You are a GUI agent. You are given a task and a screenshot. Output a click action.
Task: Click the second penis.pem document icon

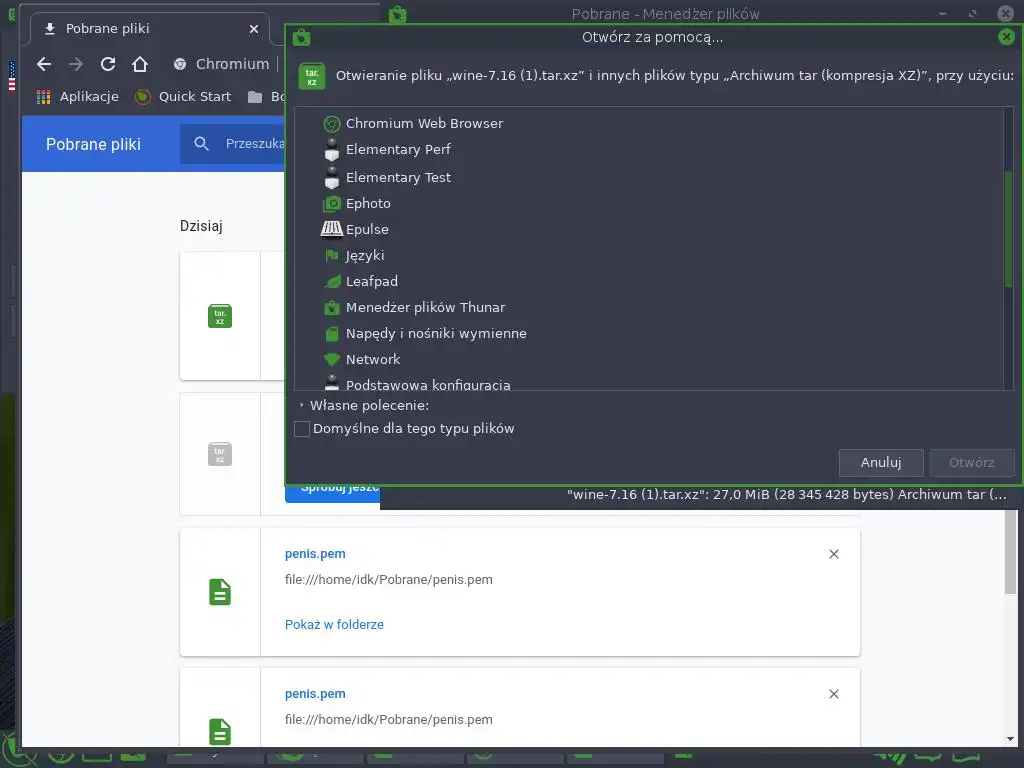[x=220, y=732]
